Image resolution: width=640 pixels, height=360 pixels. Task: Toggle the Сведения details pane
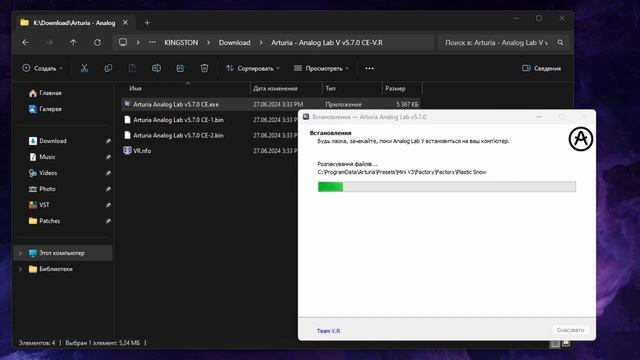(541, 68)
